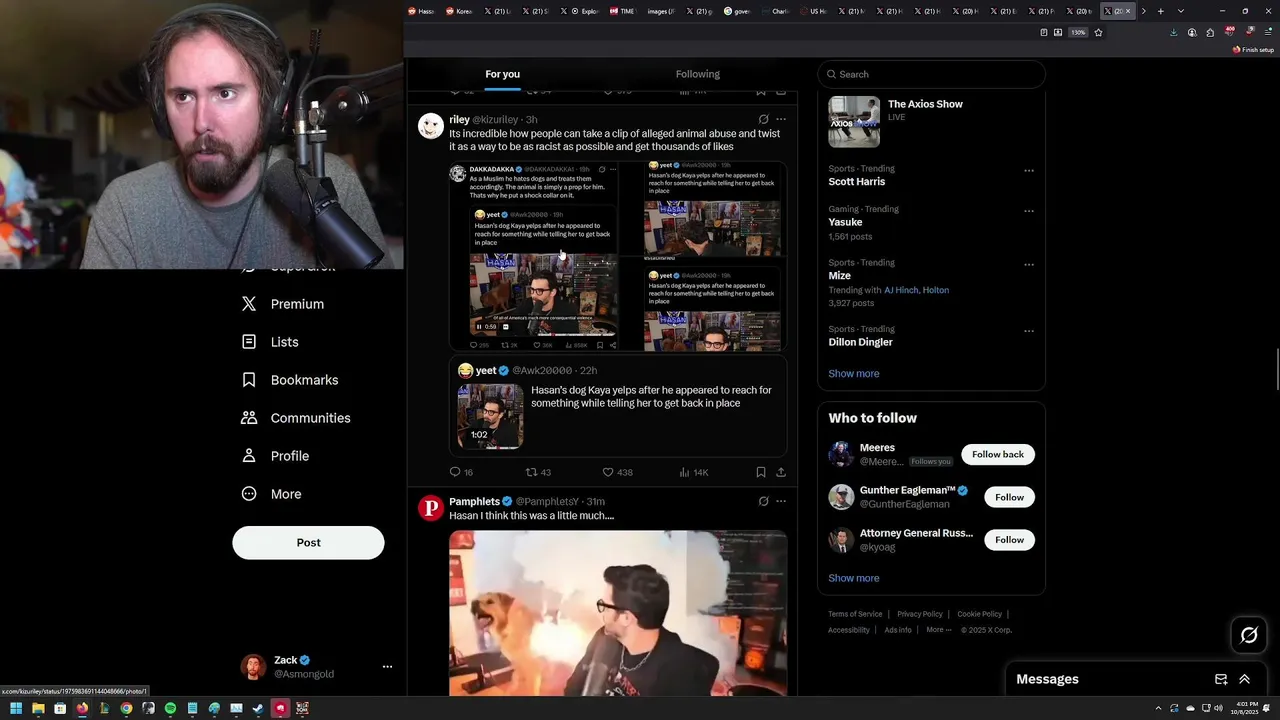Follow Gunther Eagleman
Screen dimensions: 1280x720
[x=1009, y=497]
